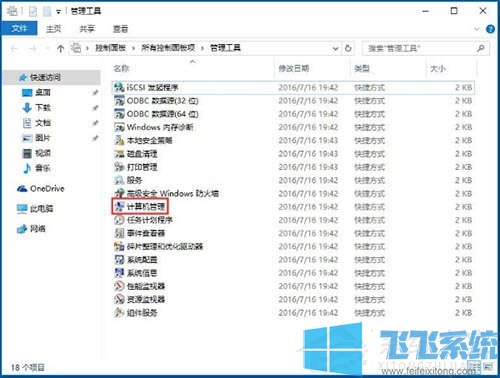Click the 组件服务 icon

click(119, 313)
